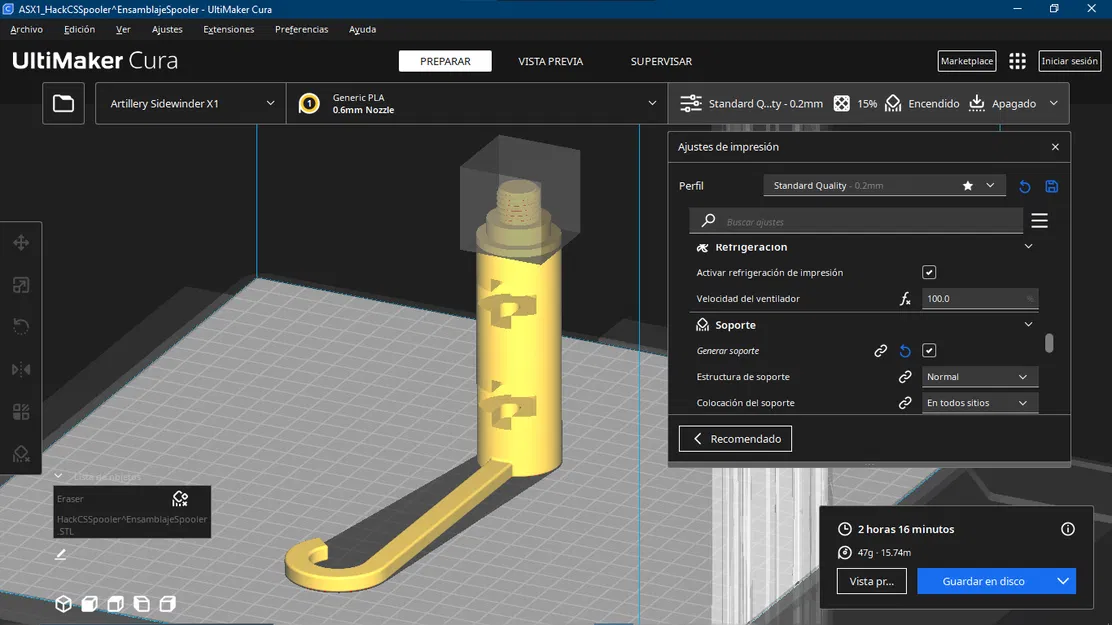Open the Ajustes menu
Image resolution: width=1112 pixels, height=625 pixels.
pos(167,29)
